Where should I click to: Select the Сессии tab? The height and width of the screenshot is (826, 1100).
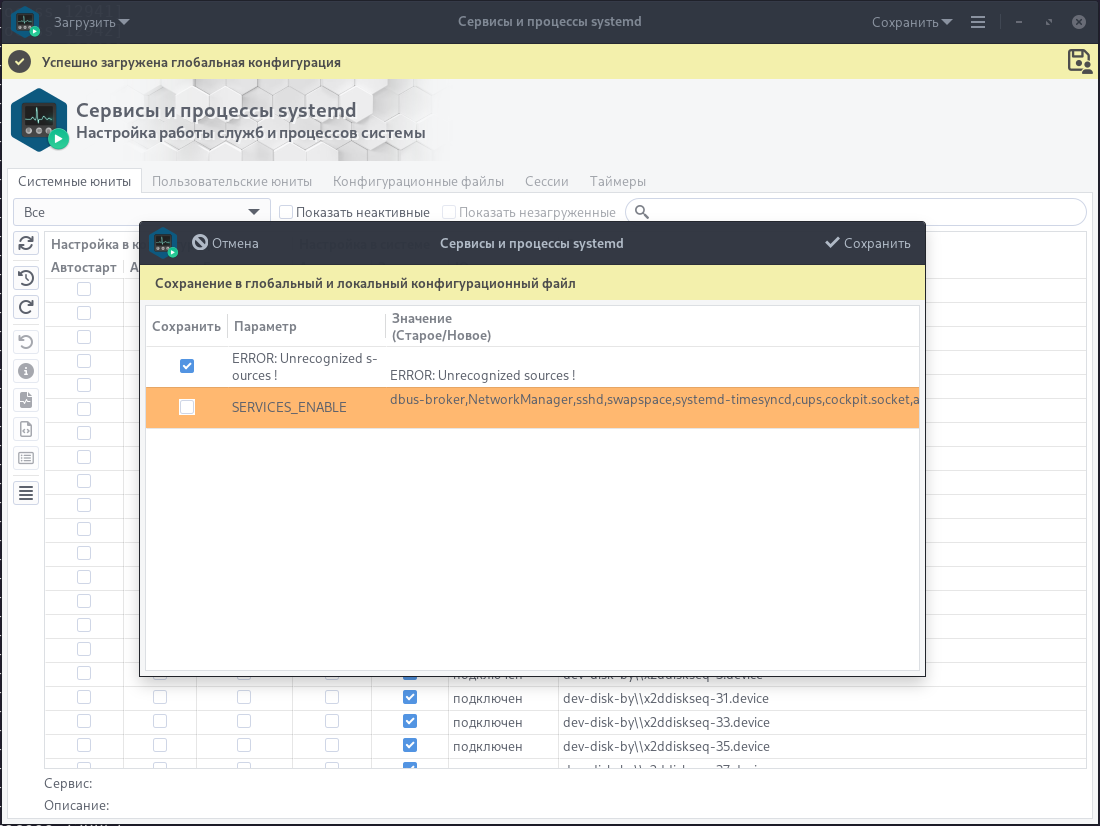546,181
